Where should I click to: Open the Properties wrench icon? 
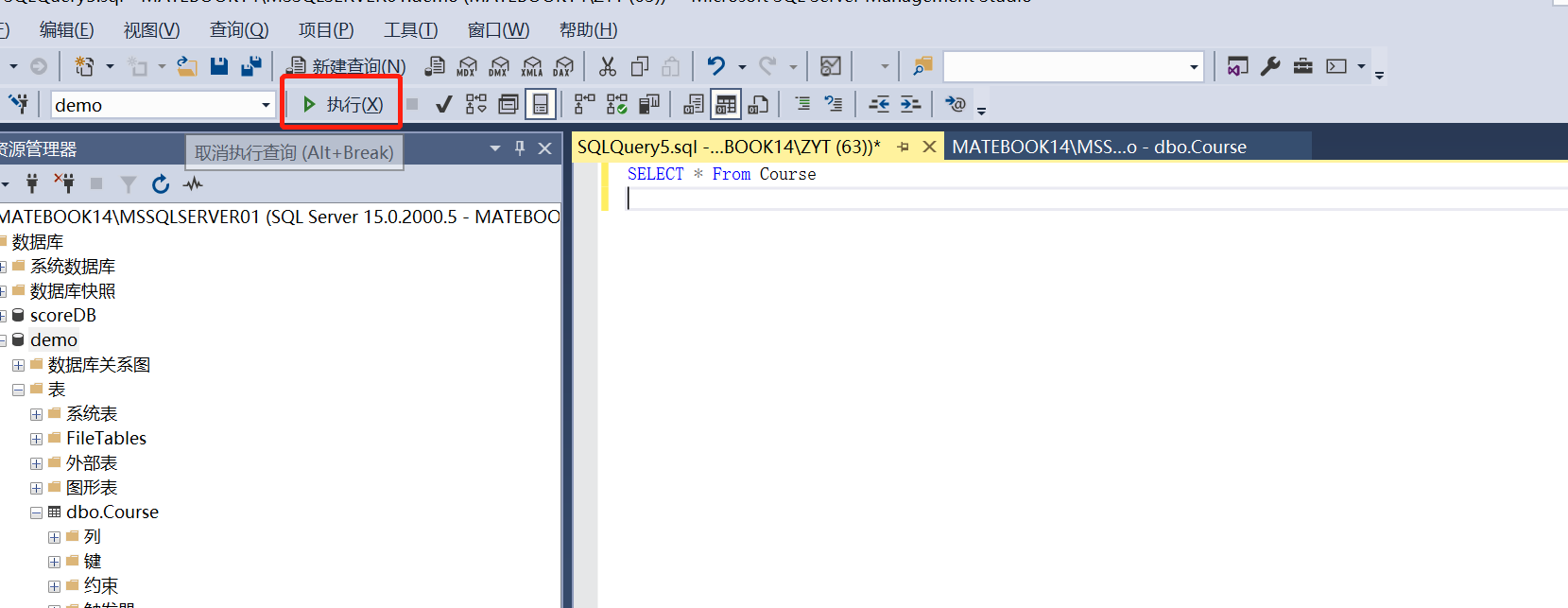(1270, 66)
